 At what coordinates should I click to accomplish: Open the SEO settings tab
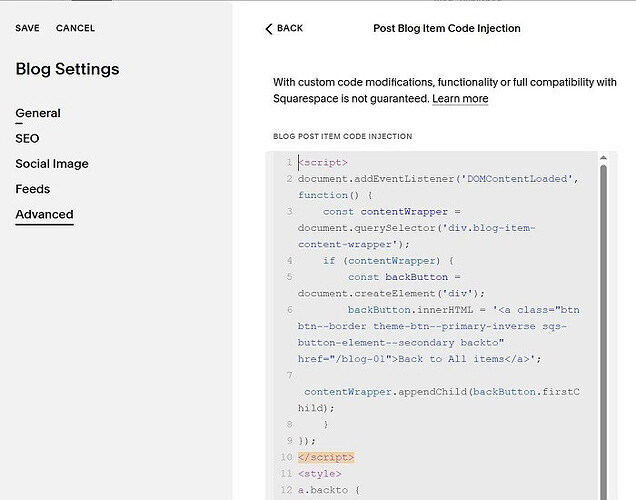tap(27, 139)
